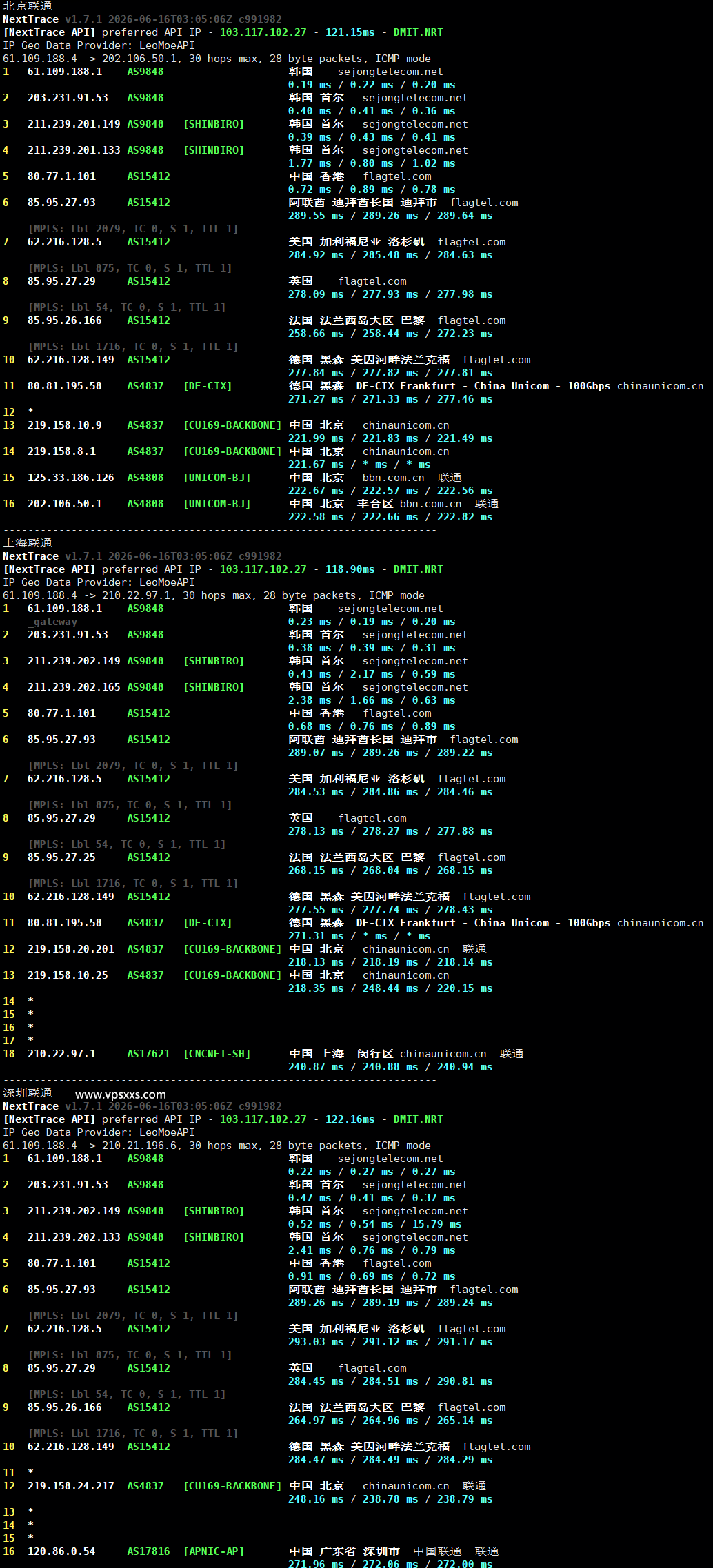
Task: Select the 2.38 ms latency
Action: pos(310,700)
